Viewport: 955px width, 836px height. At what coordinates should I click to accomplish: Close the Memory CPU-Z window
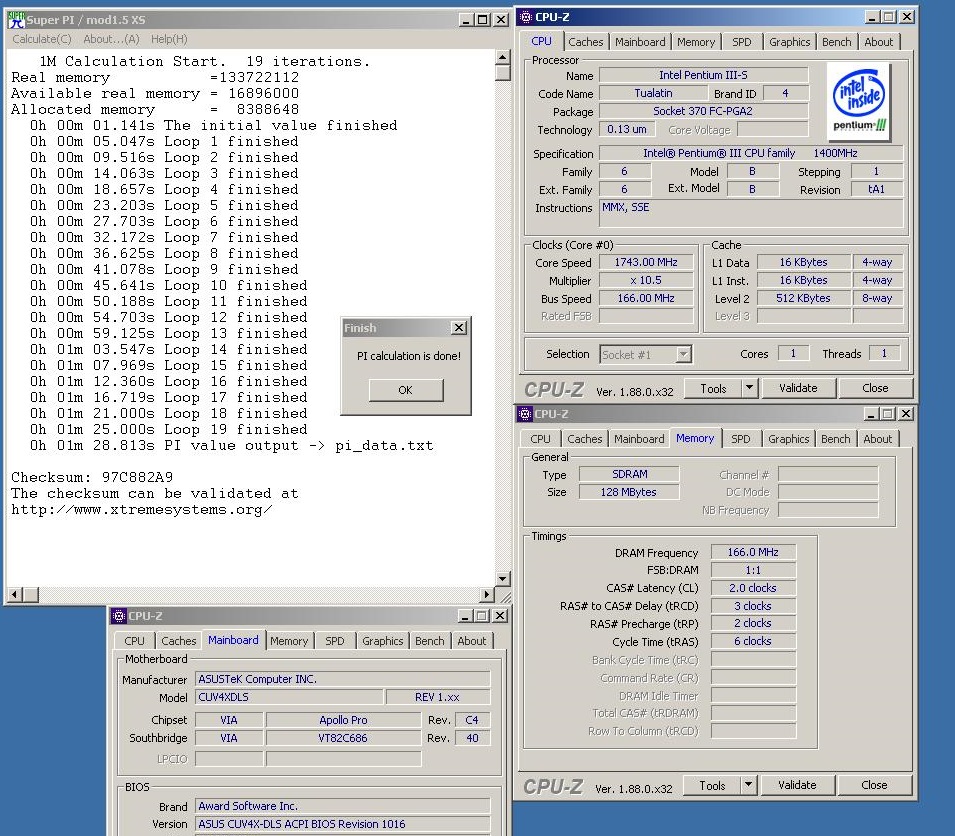coord(906,414)
